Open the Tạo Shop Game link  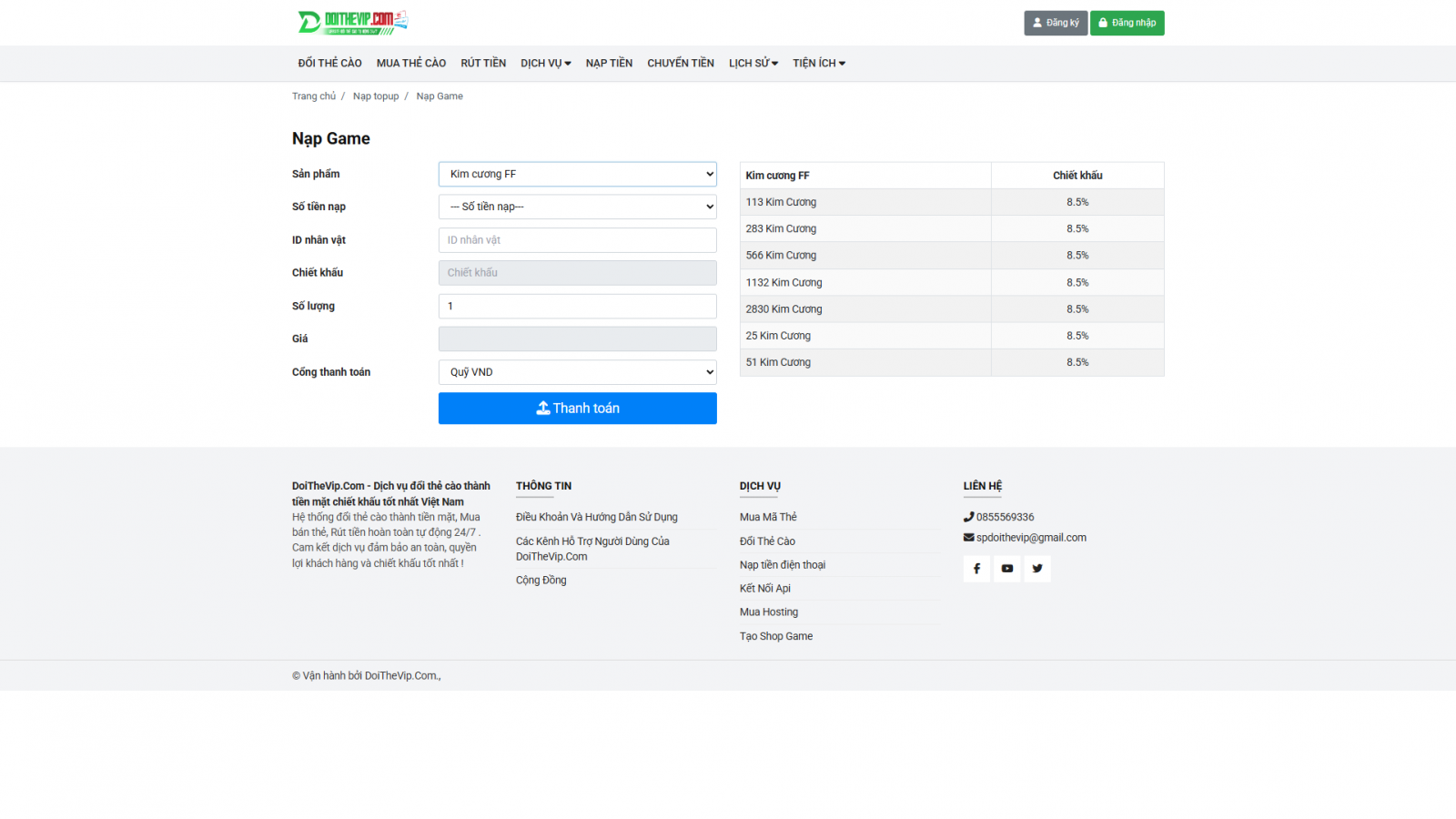pos(776,636)
